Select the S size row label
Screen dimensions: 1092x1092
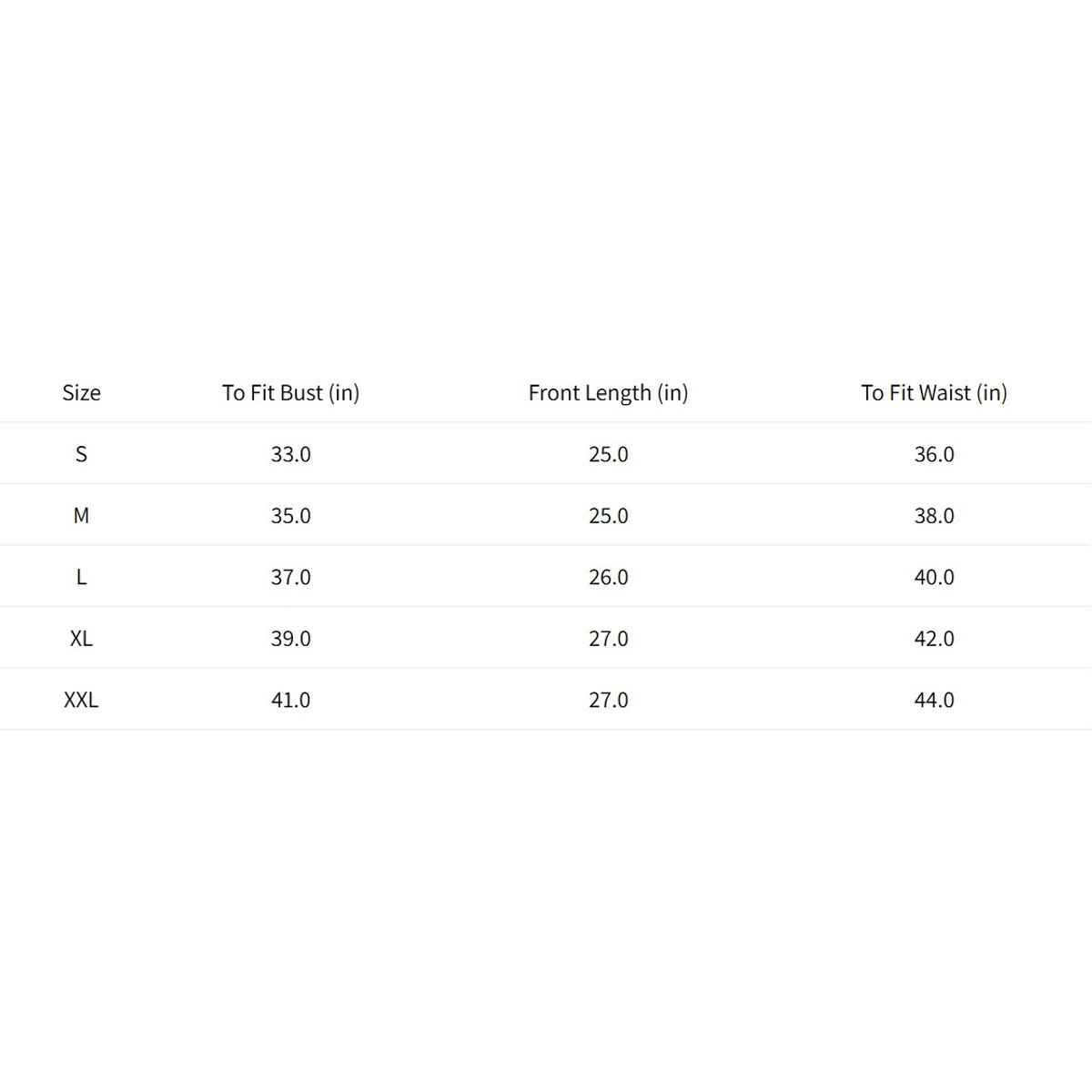point(81,454)
